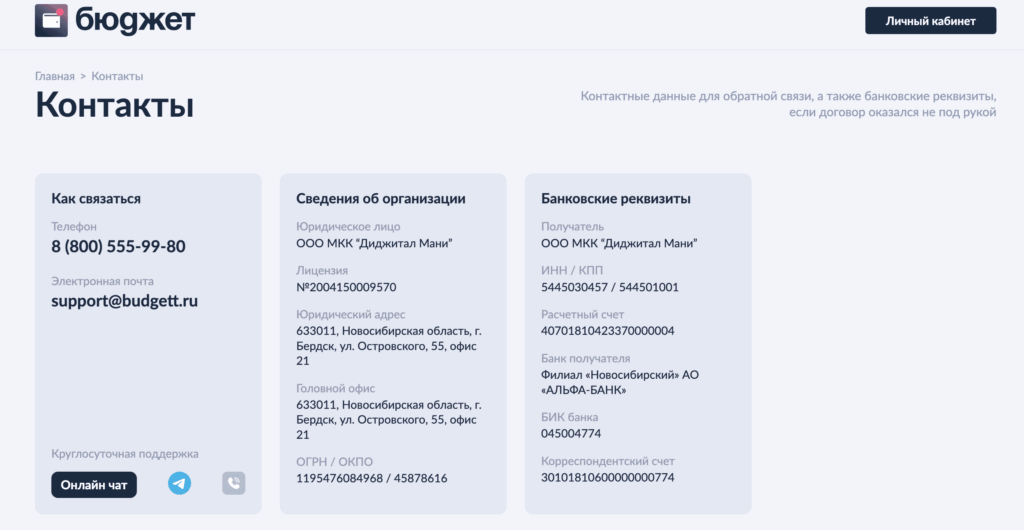
Task: Click the ИНН / КПП value
Action: point(609,287)
